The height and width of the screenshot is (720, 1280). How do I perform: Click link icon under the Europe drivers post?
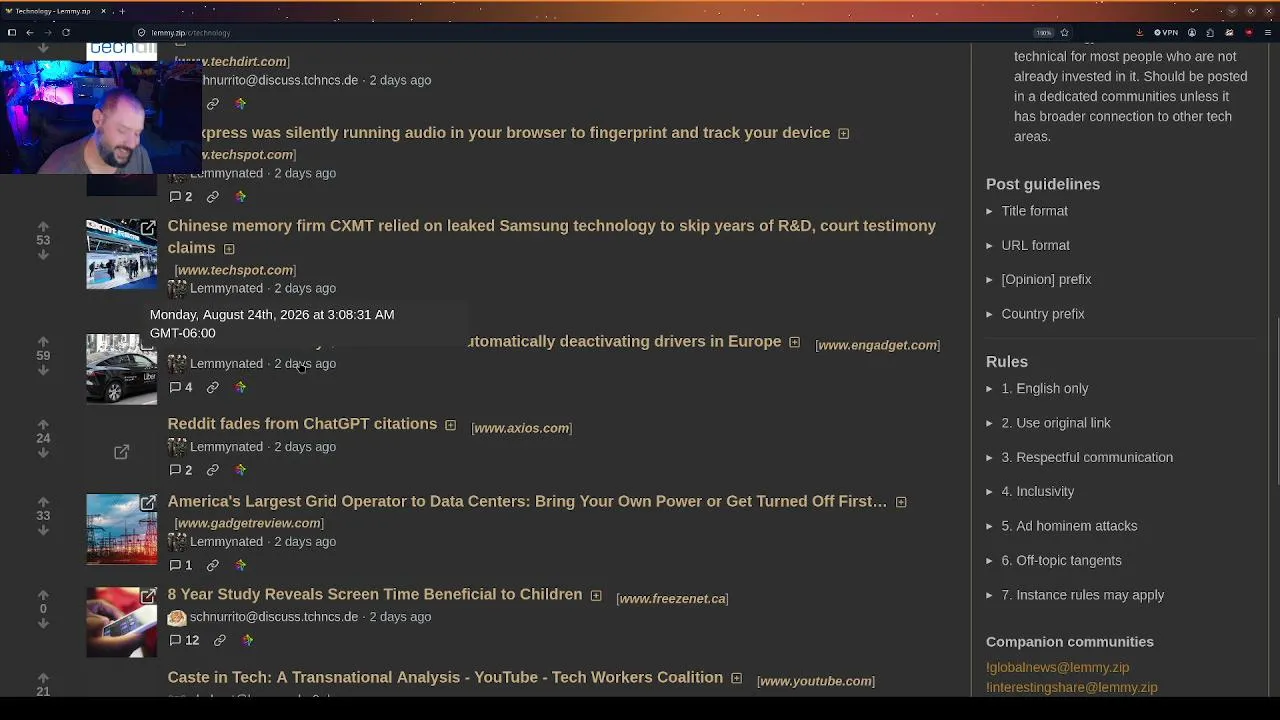point(213,387)
